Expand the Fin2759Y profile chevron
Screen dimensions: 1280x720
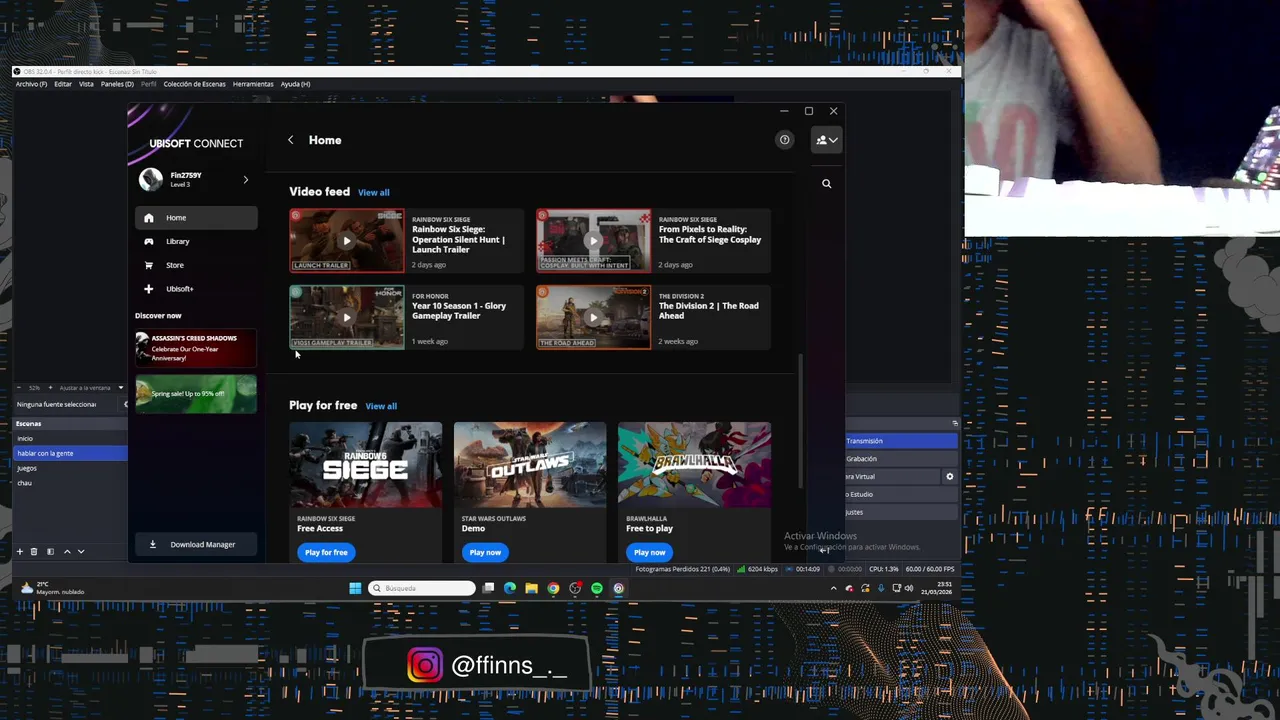click(245, 180)
